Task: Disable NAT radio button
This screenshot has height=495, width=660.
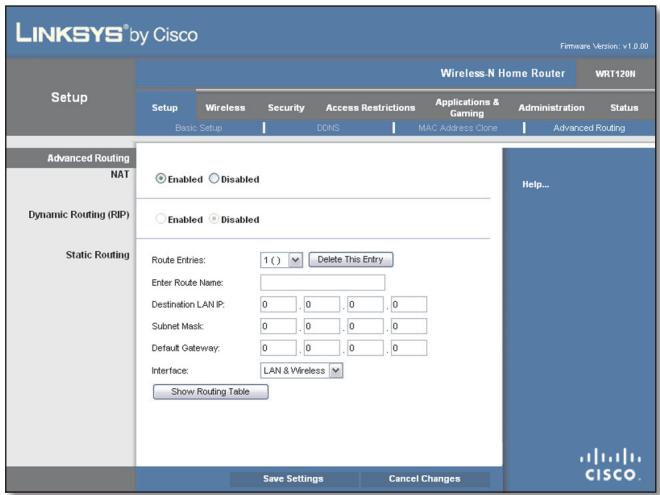Action: point(214,178)
